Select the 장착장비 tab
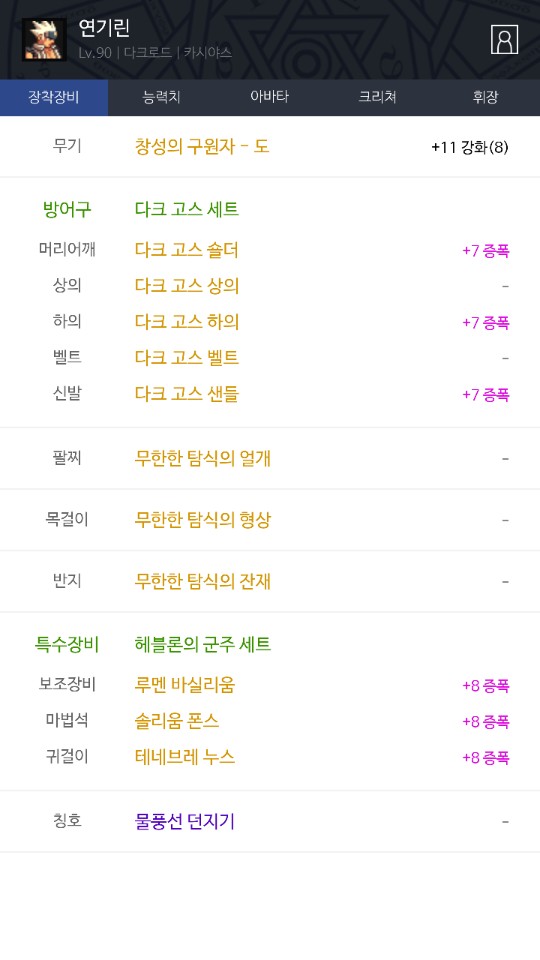This screenshot has width=540, height=960. click(x=54, y=97)
